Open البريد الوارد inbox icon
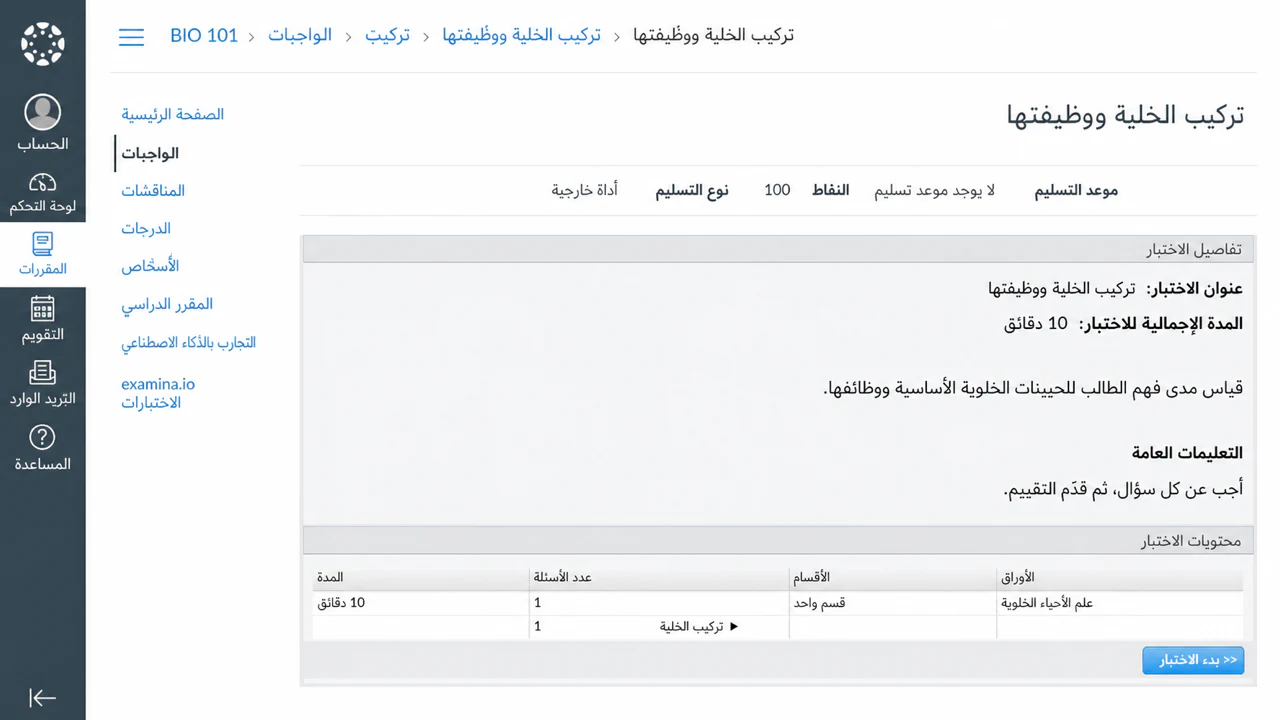Image resolution: width=1280 pixels, height=720 pixels. (x=43, y=373)
